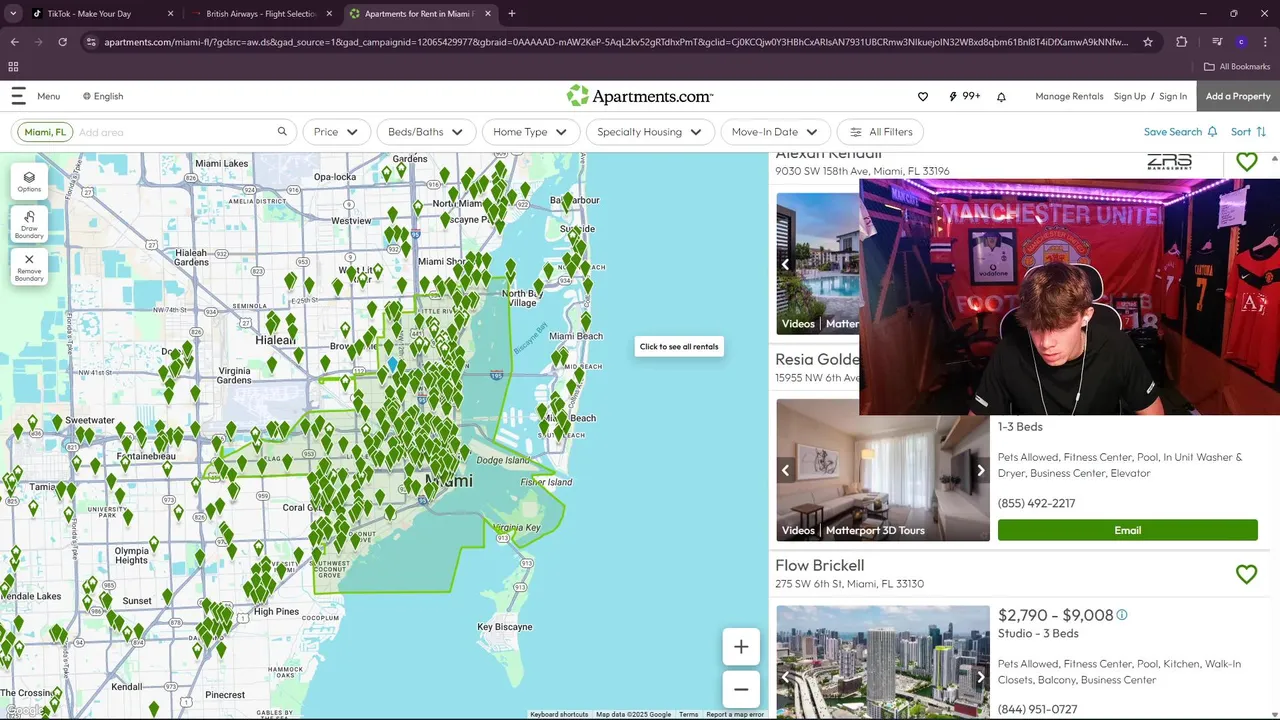The image size is (1280, 720).
Task: Show previous photo of Flow Brickell listing
Action: point(786,677)
